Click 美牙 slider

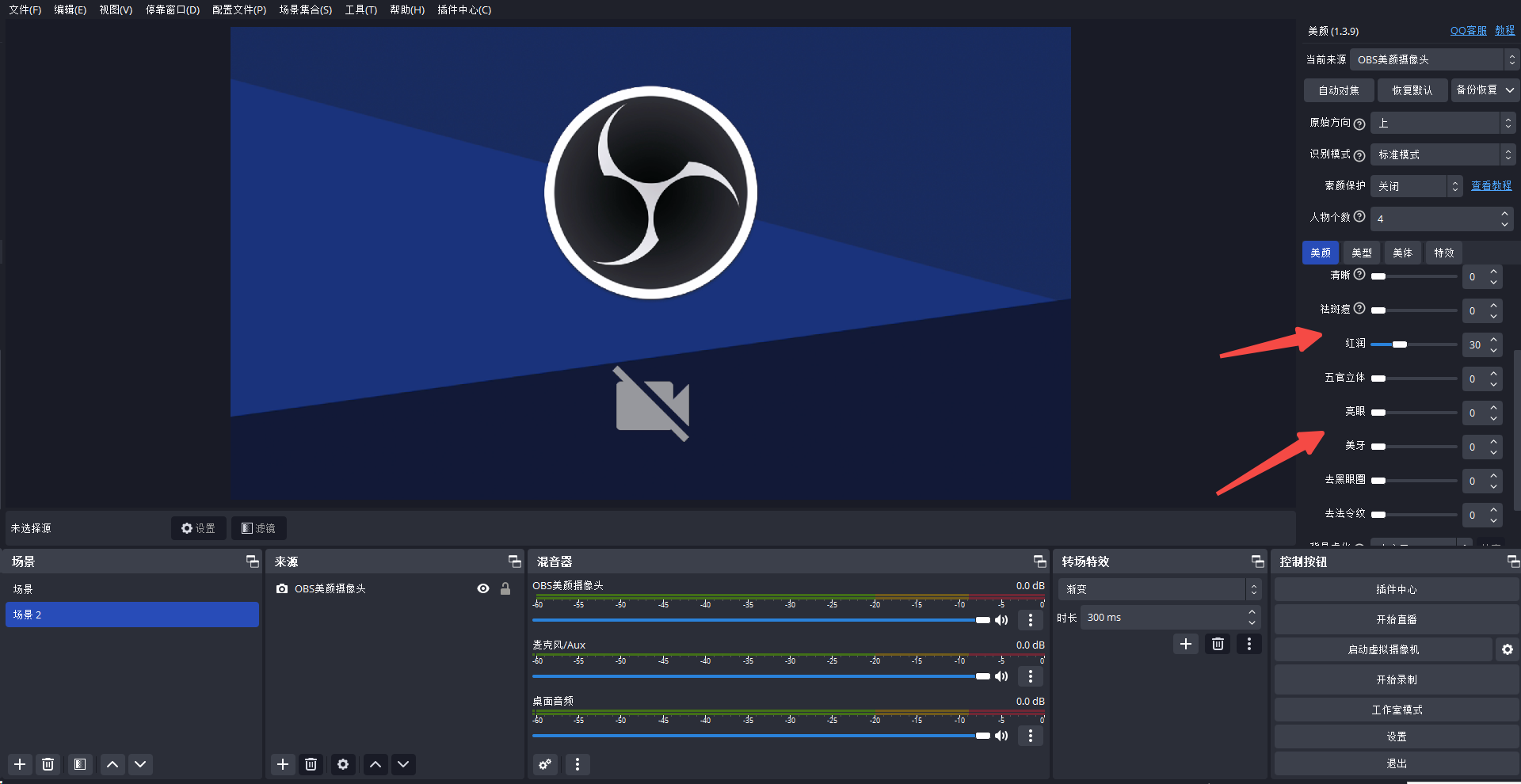point(1414,447)
